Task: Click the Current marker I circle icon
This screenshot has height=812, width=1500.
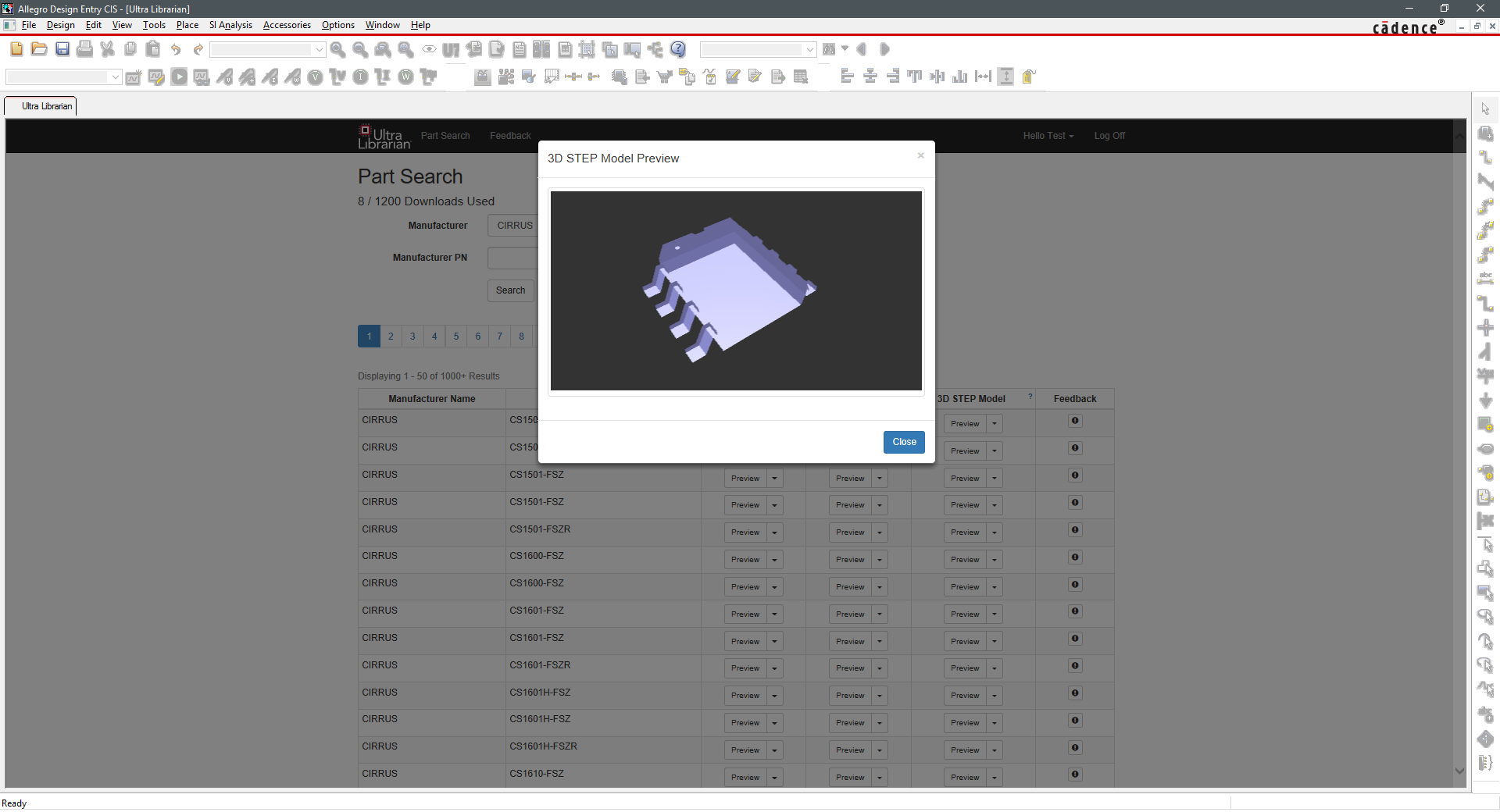Action: tap(360, 77)
